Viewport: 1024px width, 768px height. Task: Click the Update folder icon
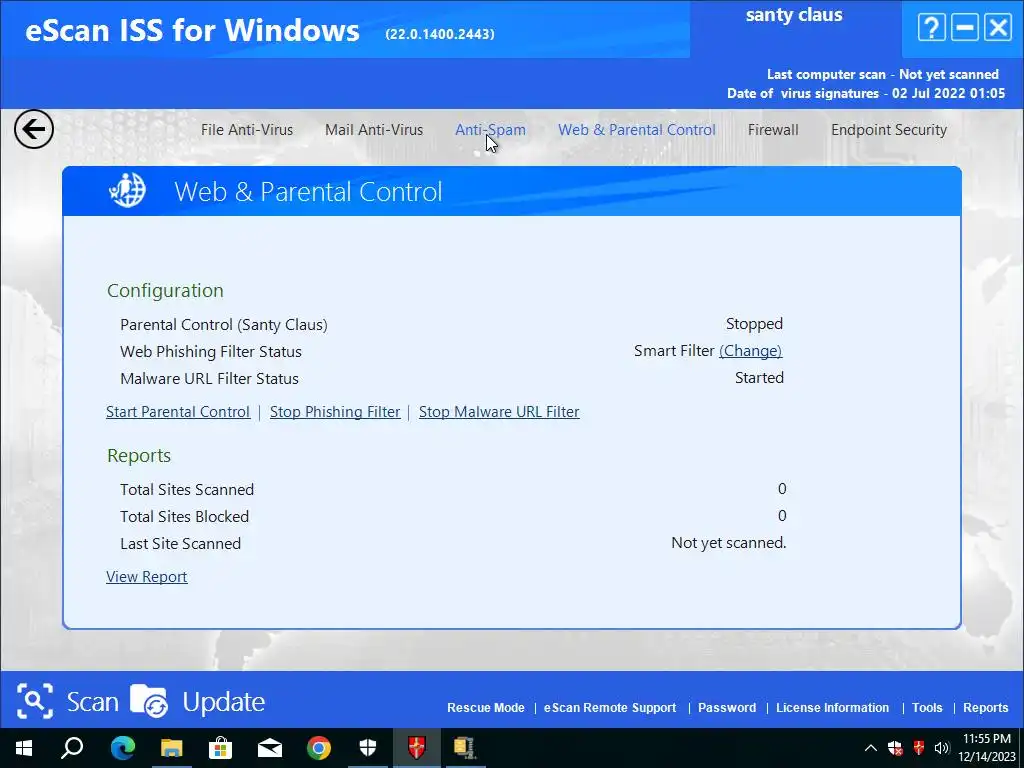point(149,701)
